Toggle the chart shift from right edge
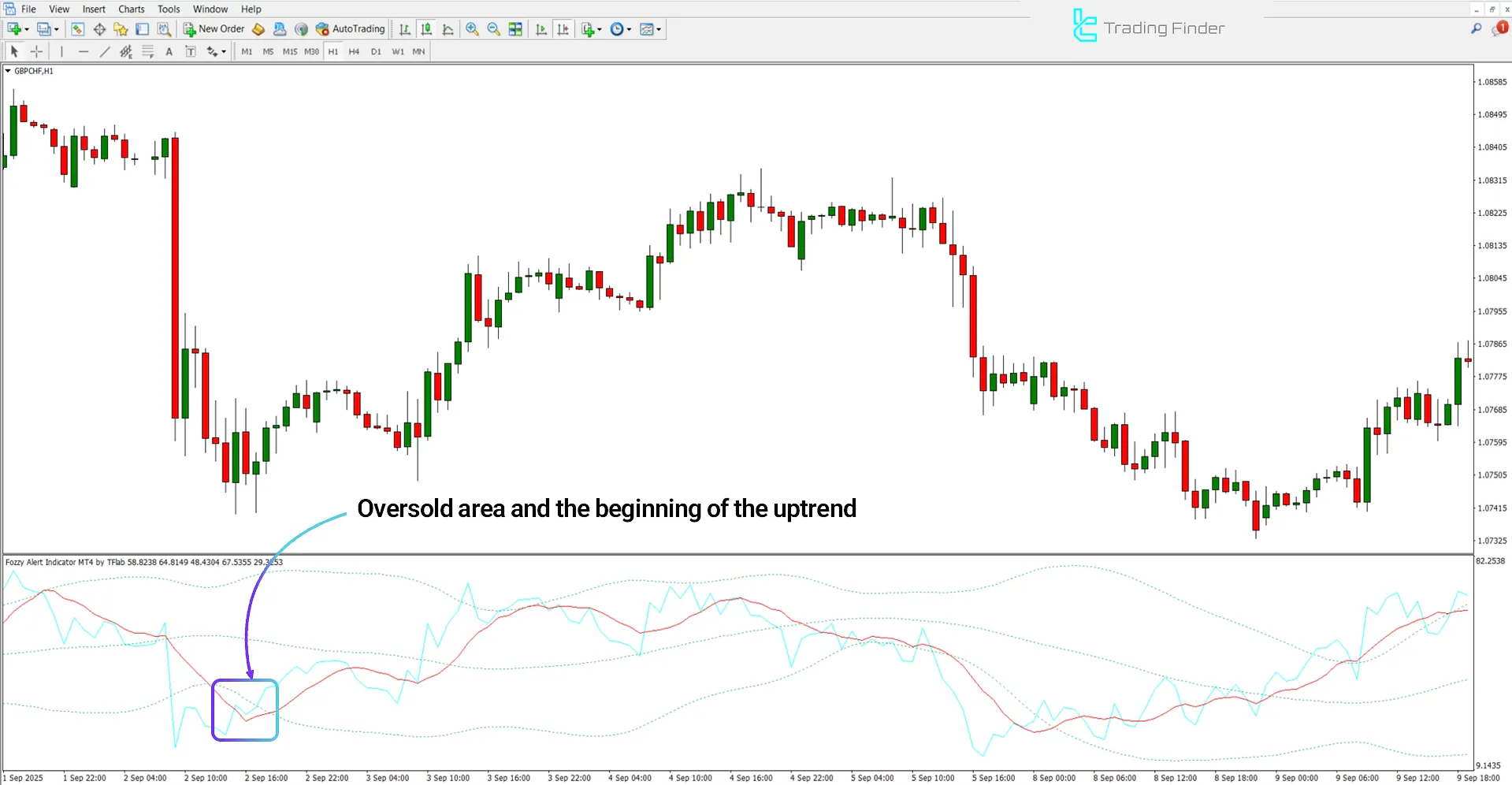Screen dimensions: 1512x785 [x=563, y=29]
